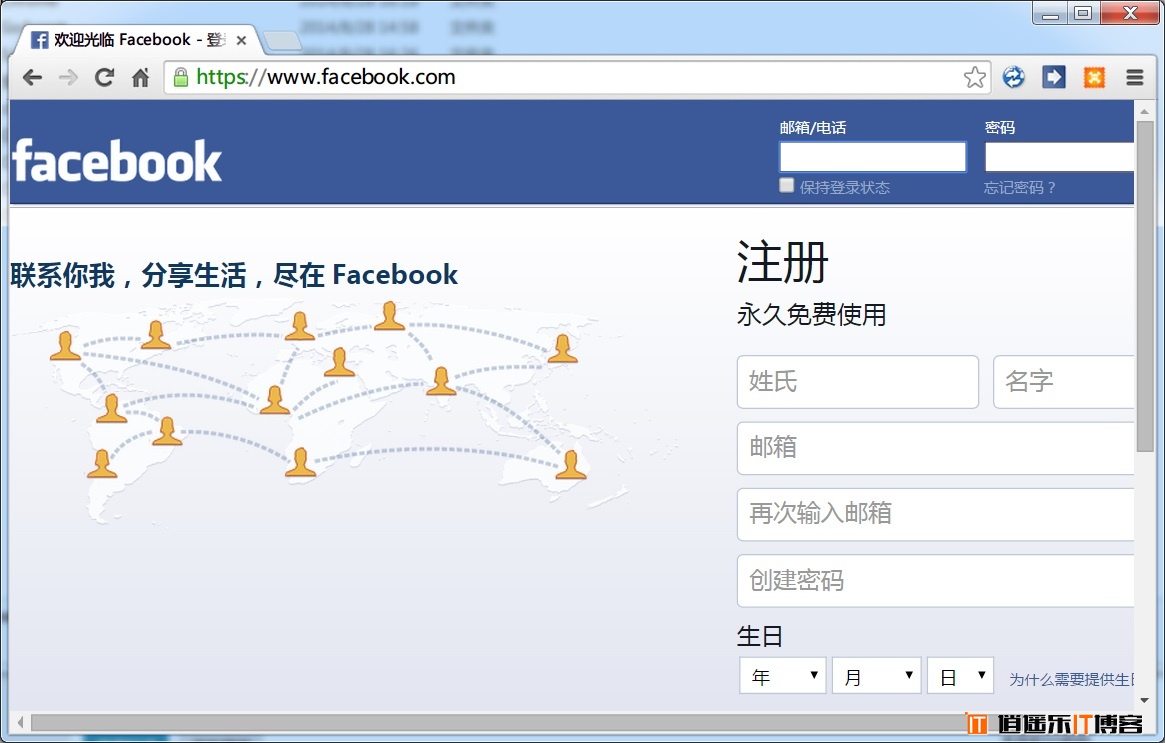Click the blue arrow extension icon
This screenshot has height=743, width=1165.
[1054, 77]
